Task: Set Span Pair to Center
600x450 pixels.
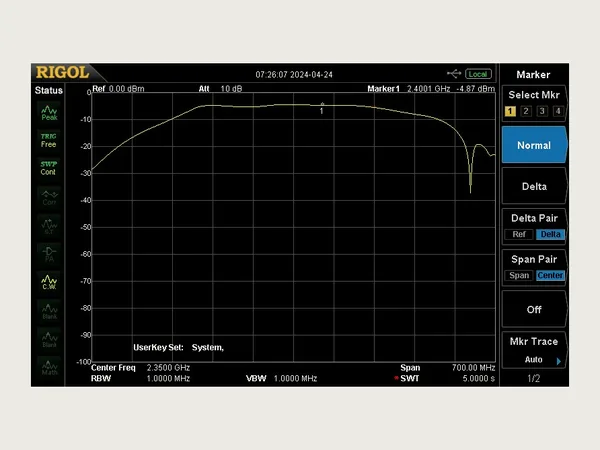Action: [550, 275]
